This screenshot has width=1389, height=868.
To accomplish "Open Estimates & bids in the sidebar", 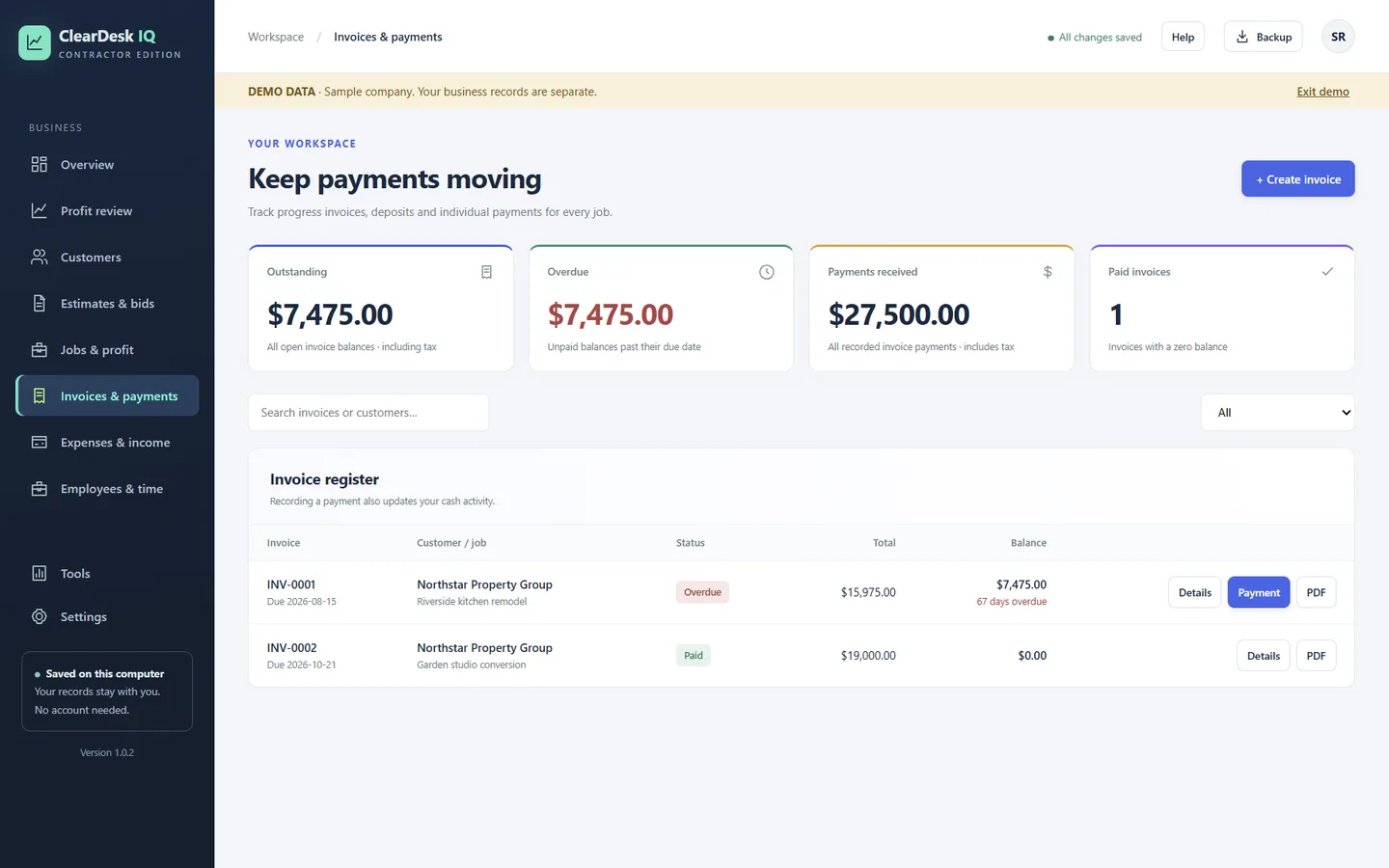I will click(107, 304).
